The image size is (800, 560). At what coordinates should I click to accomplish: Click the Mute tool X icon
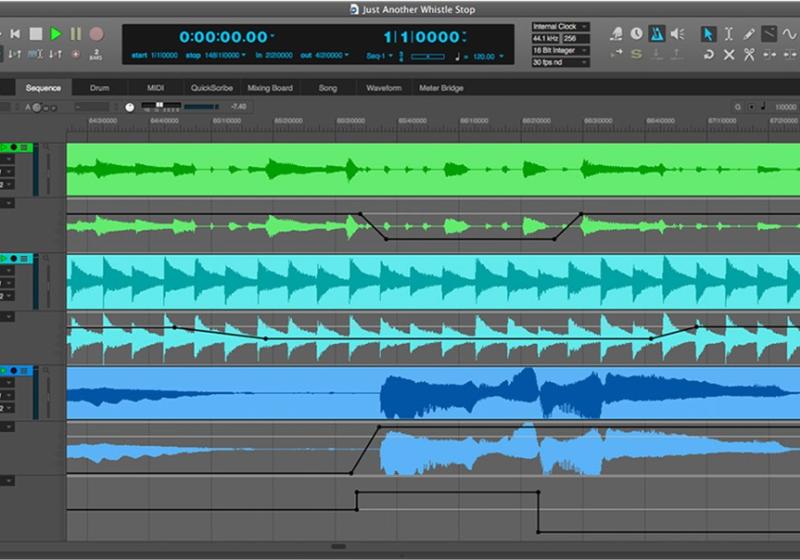729,54
